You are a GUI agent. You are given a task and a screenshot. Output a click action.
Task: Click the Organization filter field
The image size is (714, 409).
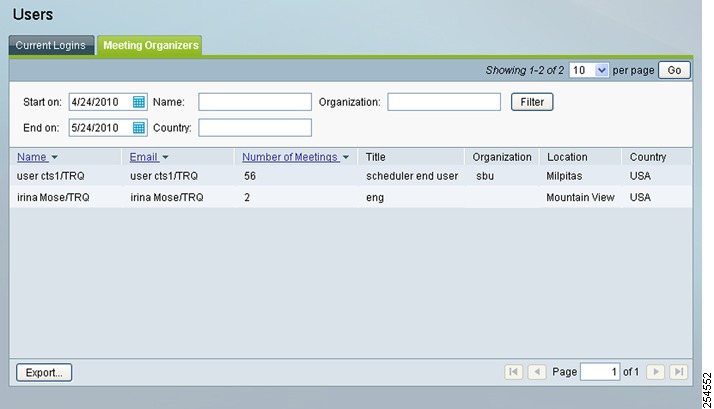coord(444,102)
